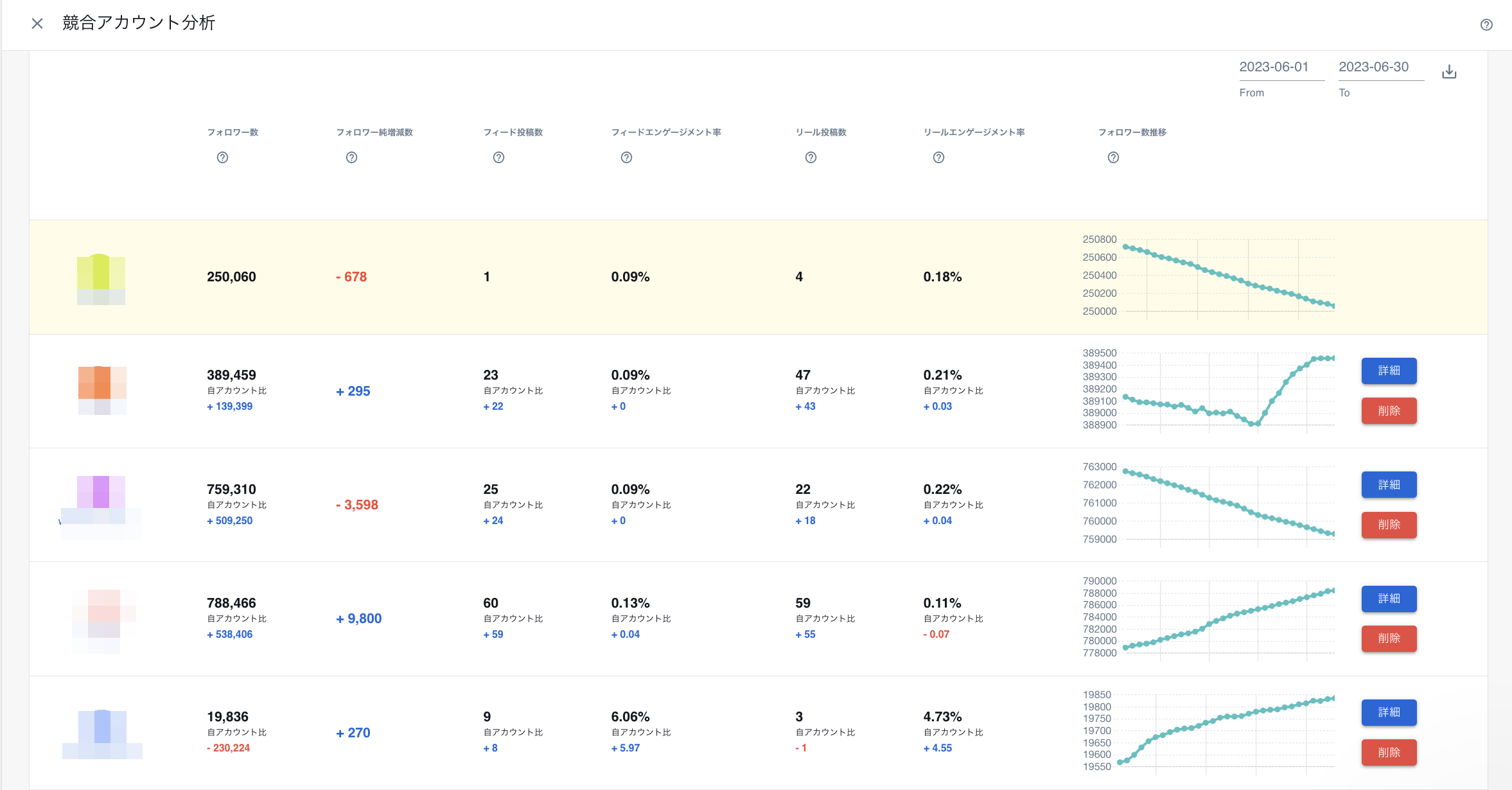Delete the 788,466 follower account row
The image size is (1512, 790).
(1389, 638)
